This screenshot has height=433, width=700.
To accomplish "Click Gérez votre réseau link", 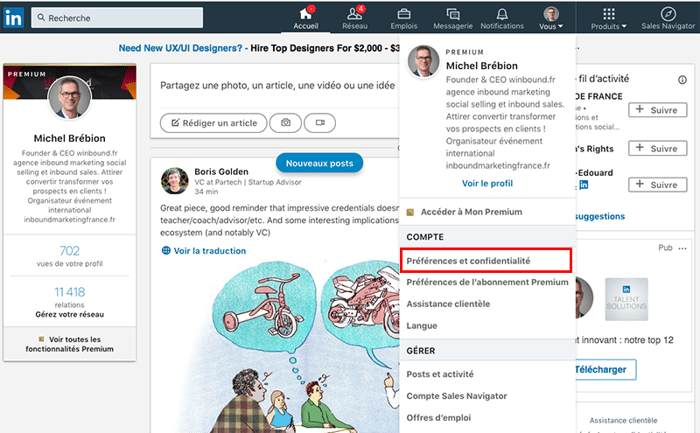I will tap(70, 314).
